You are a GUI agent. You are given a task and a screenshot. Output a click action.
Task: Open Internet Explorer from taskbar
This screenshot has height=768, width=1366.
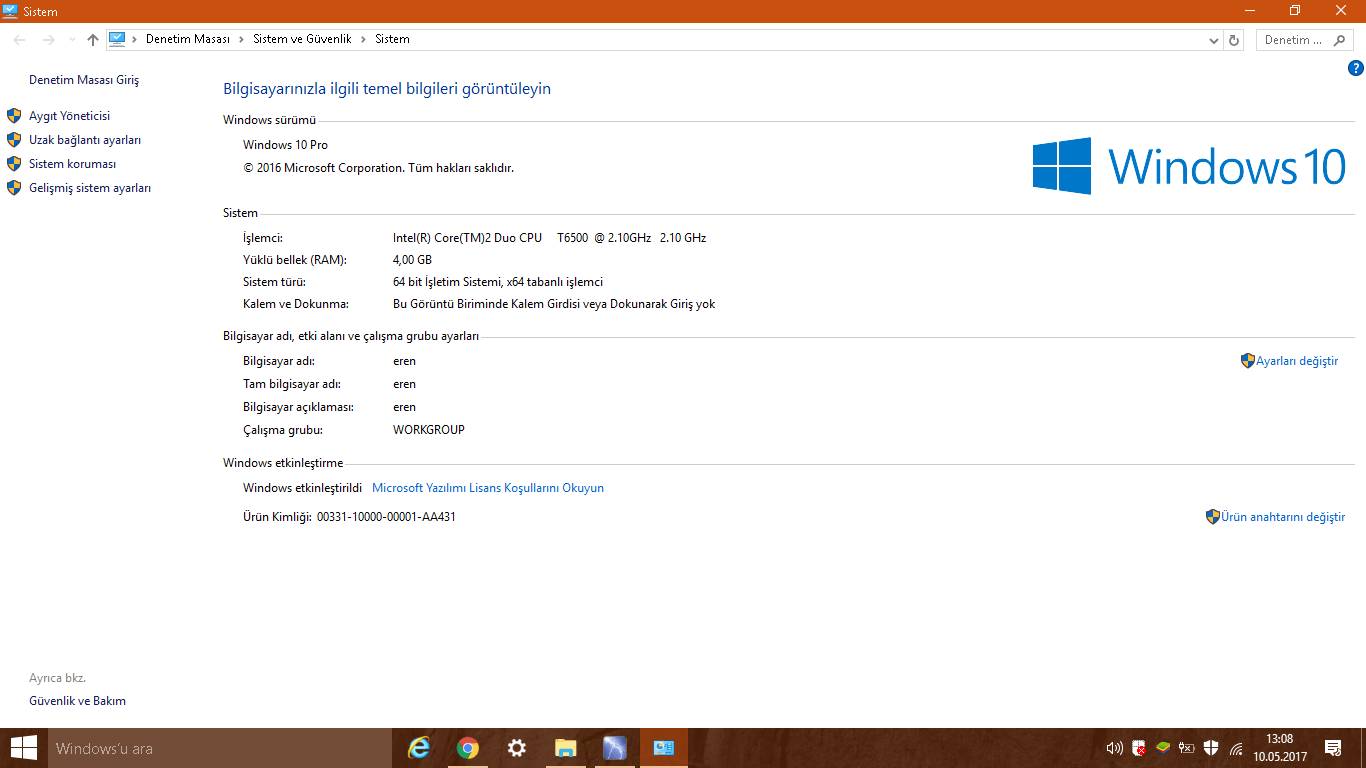pos(419,748)
